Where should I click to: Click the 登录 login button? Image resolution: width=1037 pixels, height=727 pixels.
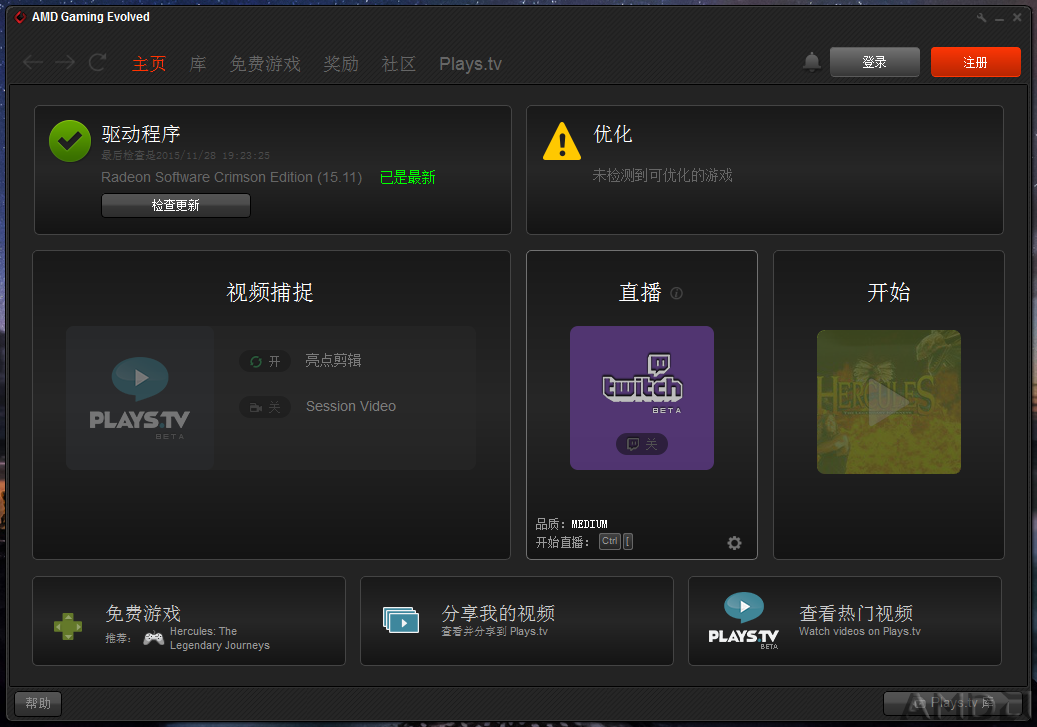coord(874,62)
